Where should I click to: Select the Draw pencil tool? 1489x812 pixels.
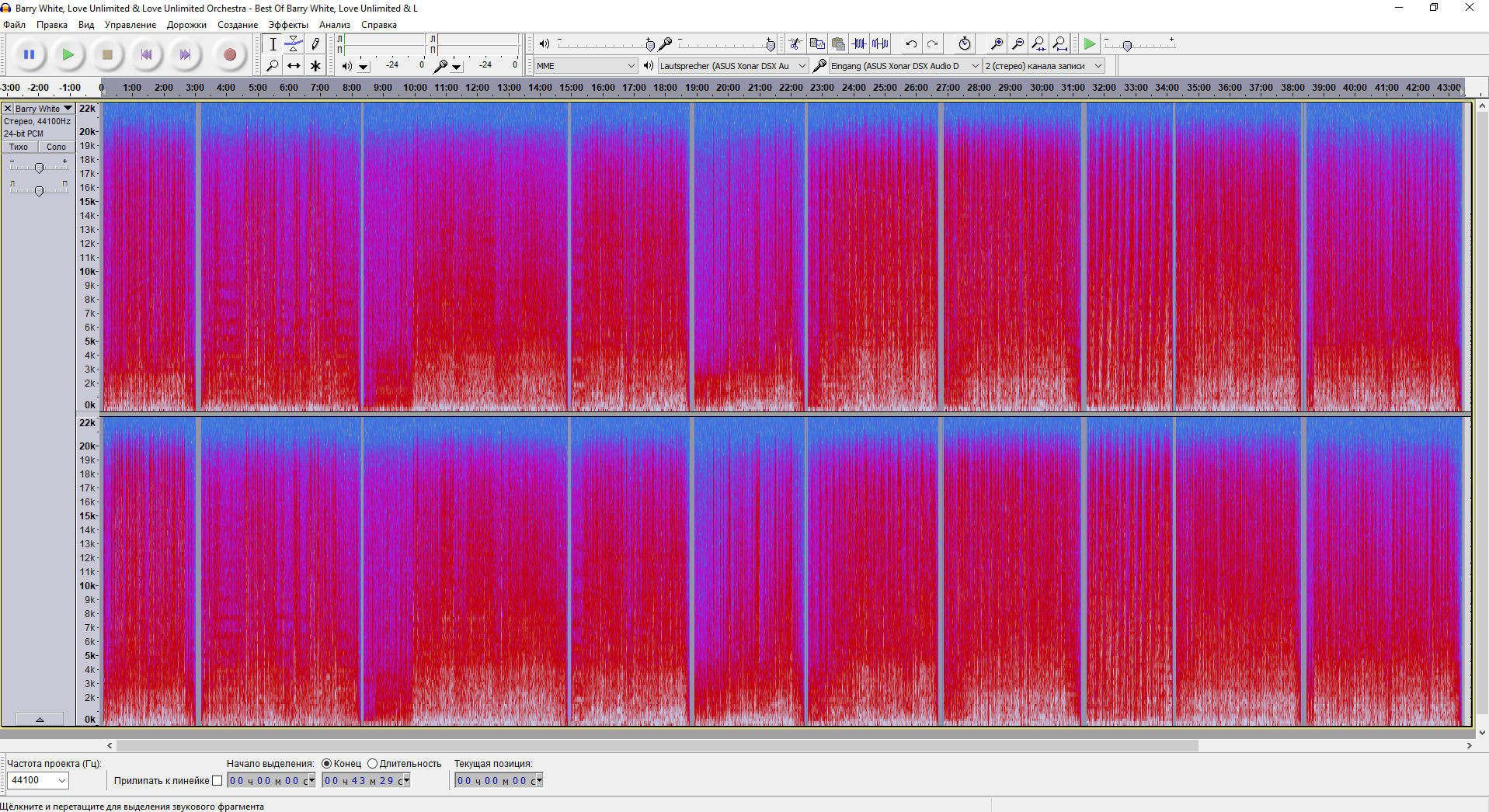click(315, 44)
